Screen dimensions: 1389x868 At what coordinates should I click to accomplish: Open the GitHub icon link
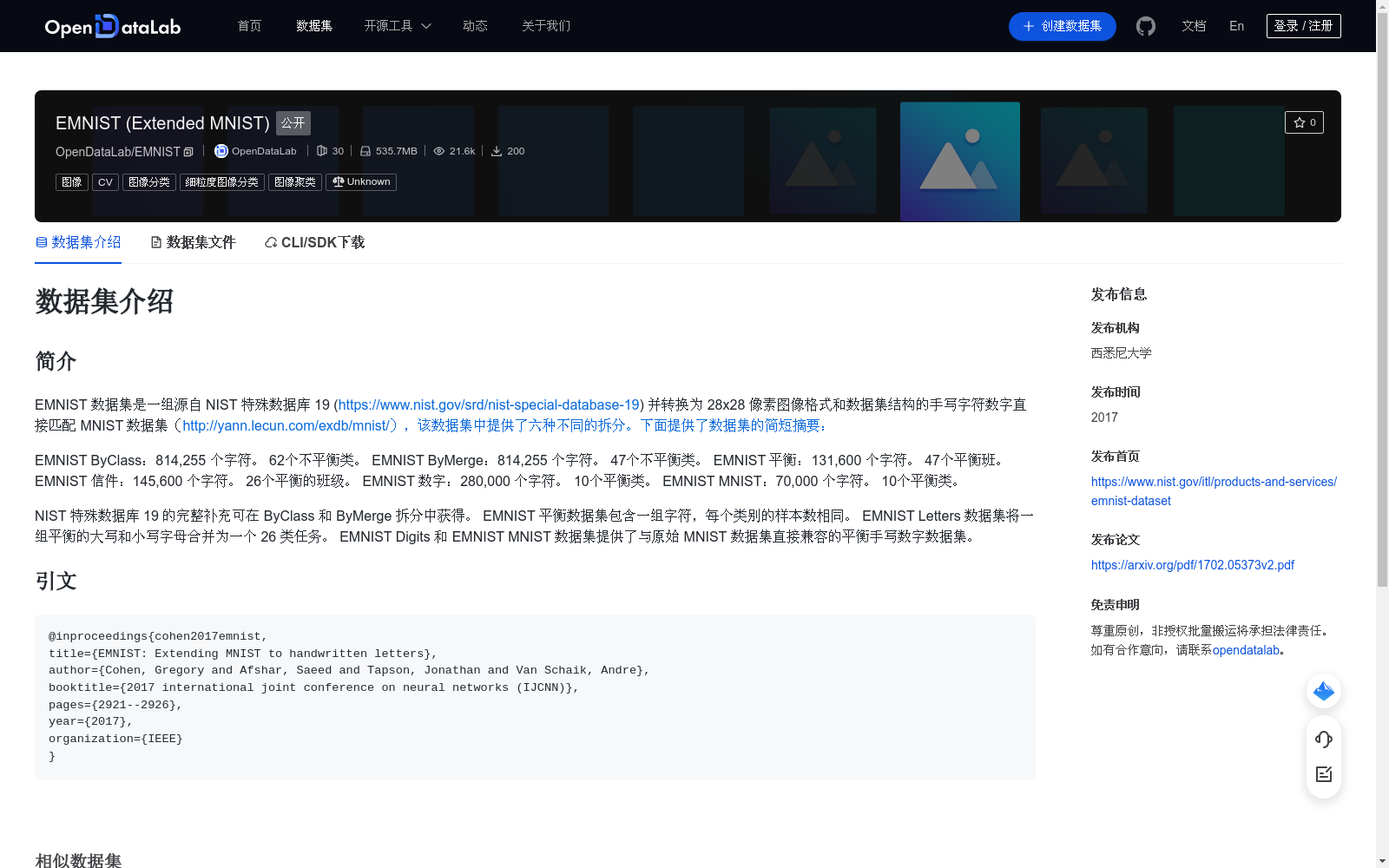pyautogui.click(x=1146, y=26)
